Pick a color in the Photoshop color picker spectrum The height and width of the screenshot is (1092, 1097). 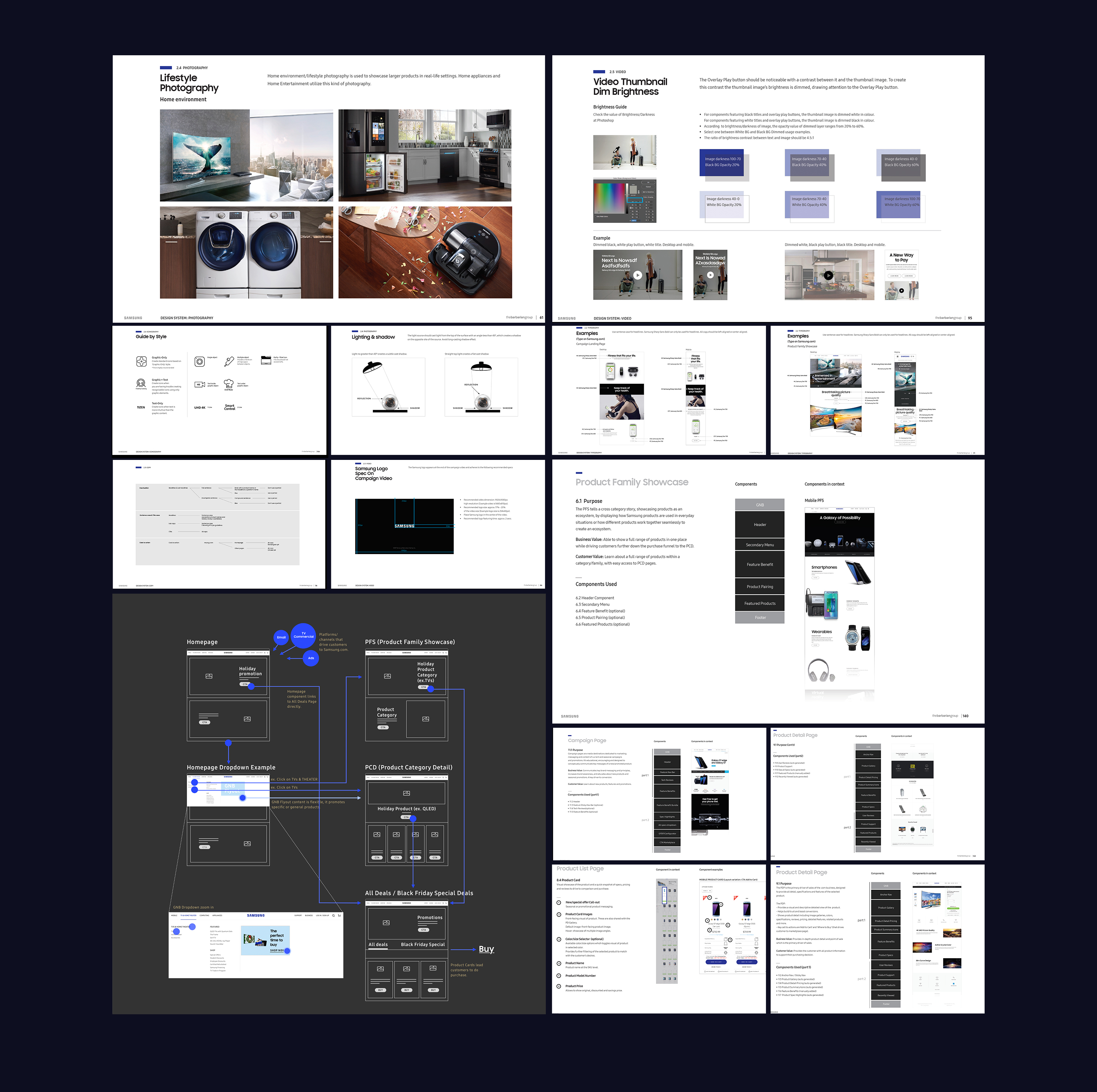[x=610, y=199]
